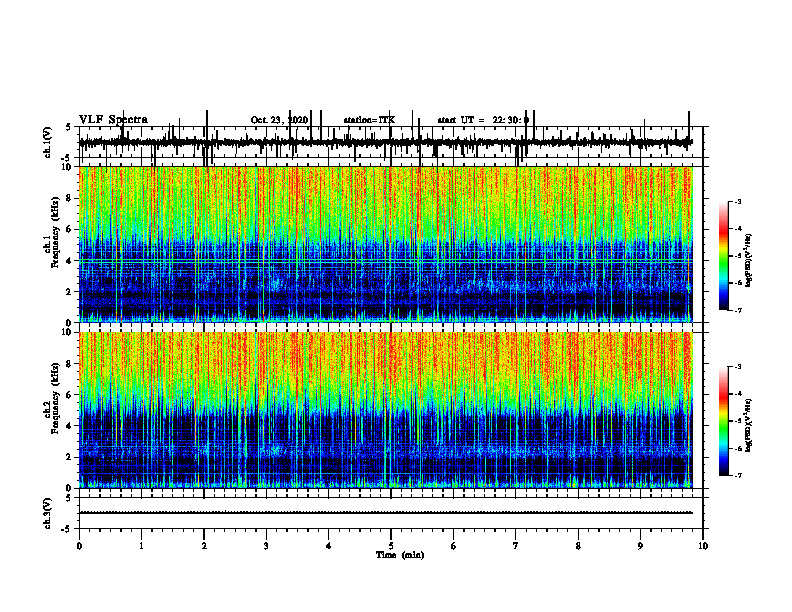
Task: Click the "ch.3(V)" axis label
Action: (48, 513)
